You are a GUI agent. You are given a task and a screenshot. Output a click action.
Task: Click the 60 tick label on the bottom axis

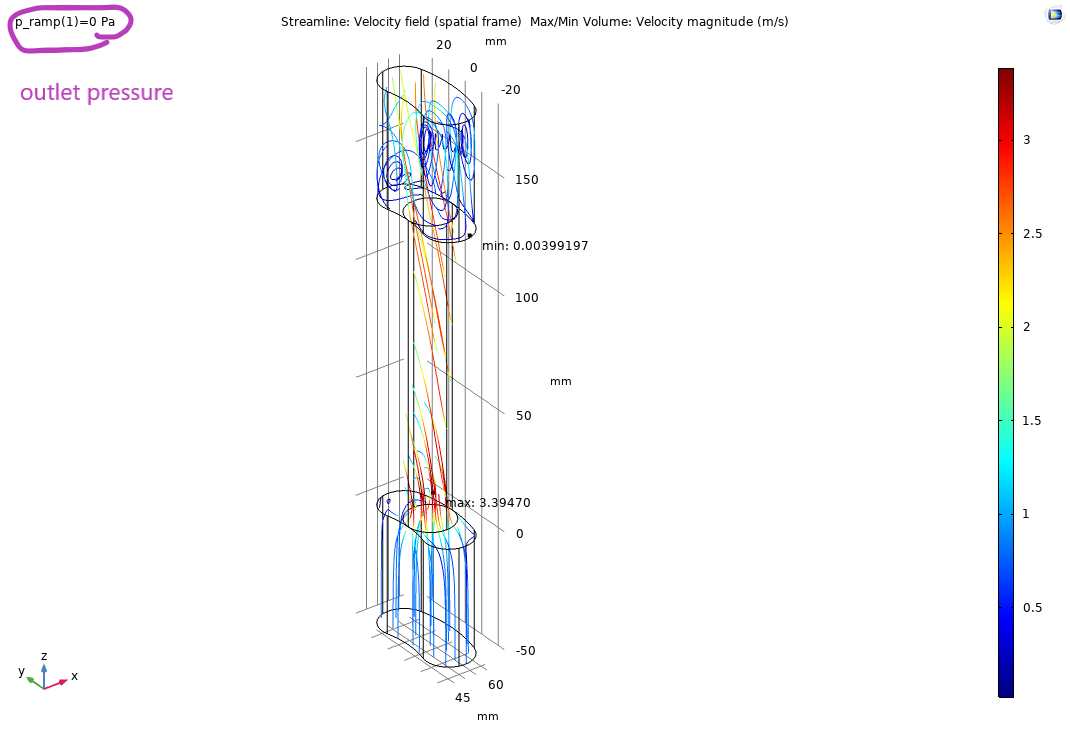(x=496, y=685)
